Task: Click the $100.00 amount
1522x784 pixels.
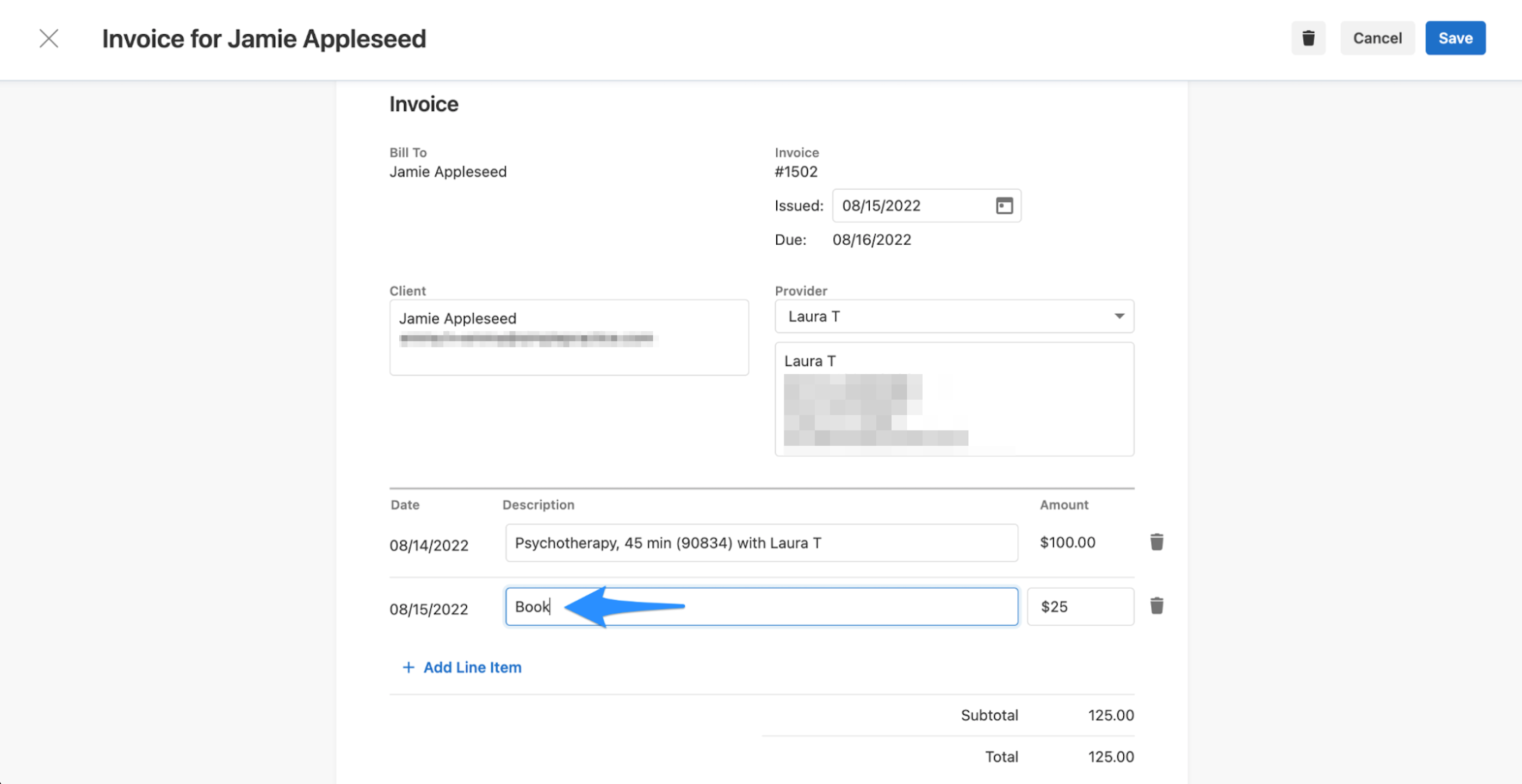Action: coord(1067,542)
